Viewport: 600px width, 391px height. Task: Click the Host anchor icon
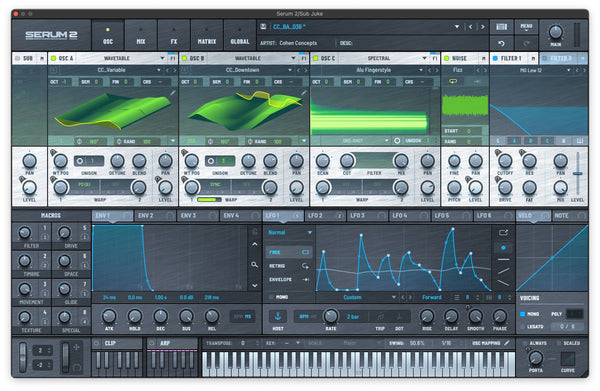[x=278, y=316]
